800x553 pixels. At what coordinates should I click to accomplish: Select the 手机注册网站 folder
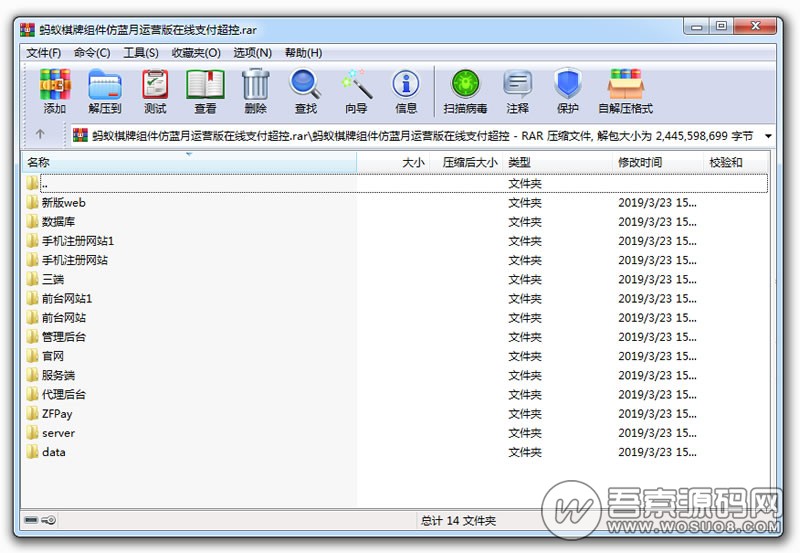396,260
